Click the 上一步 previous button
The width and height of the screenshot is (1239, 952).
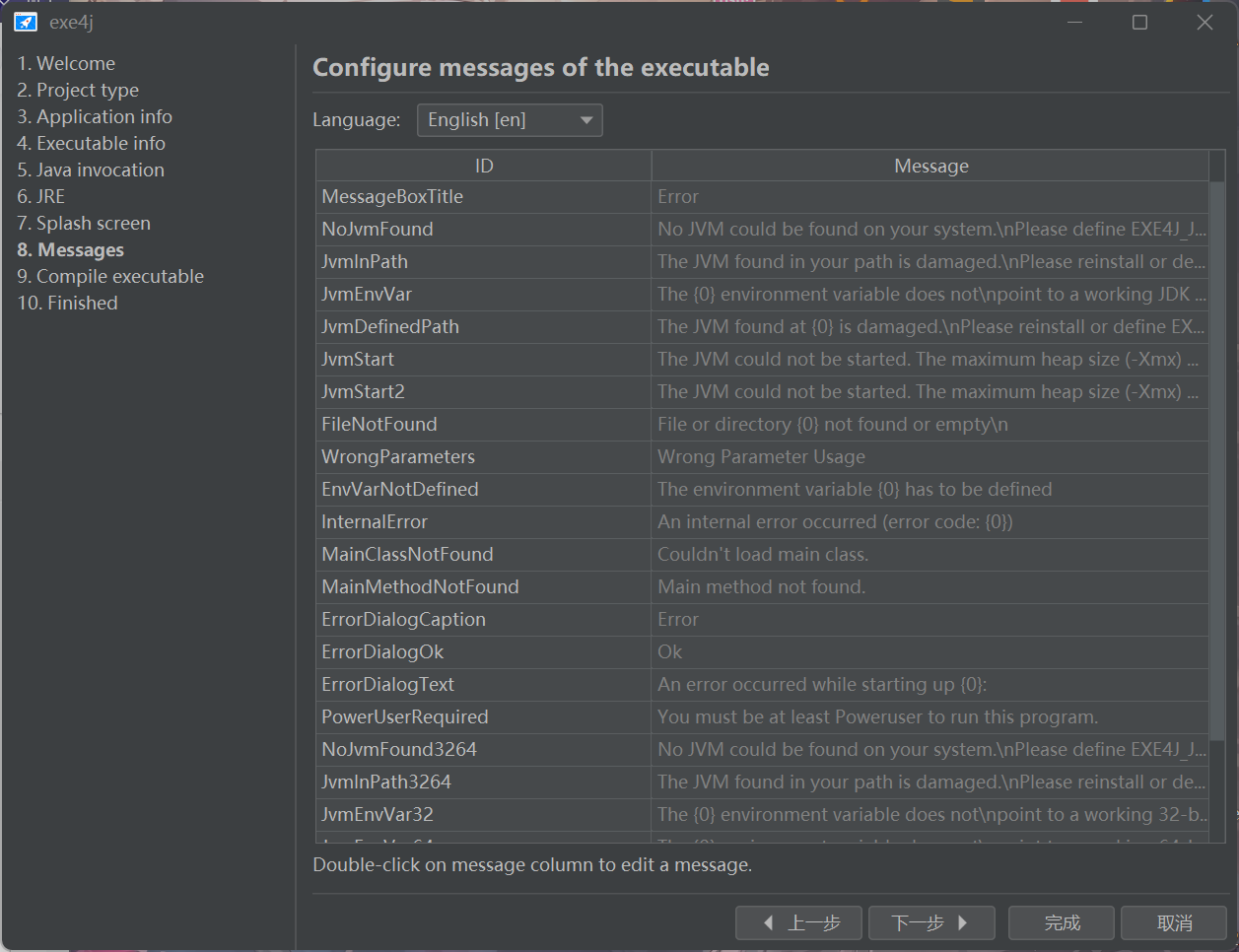pyautogui.click(x=798, y=923)
